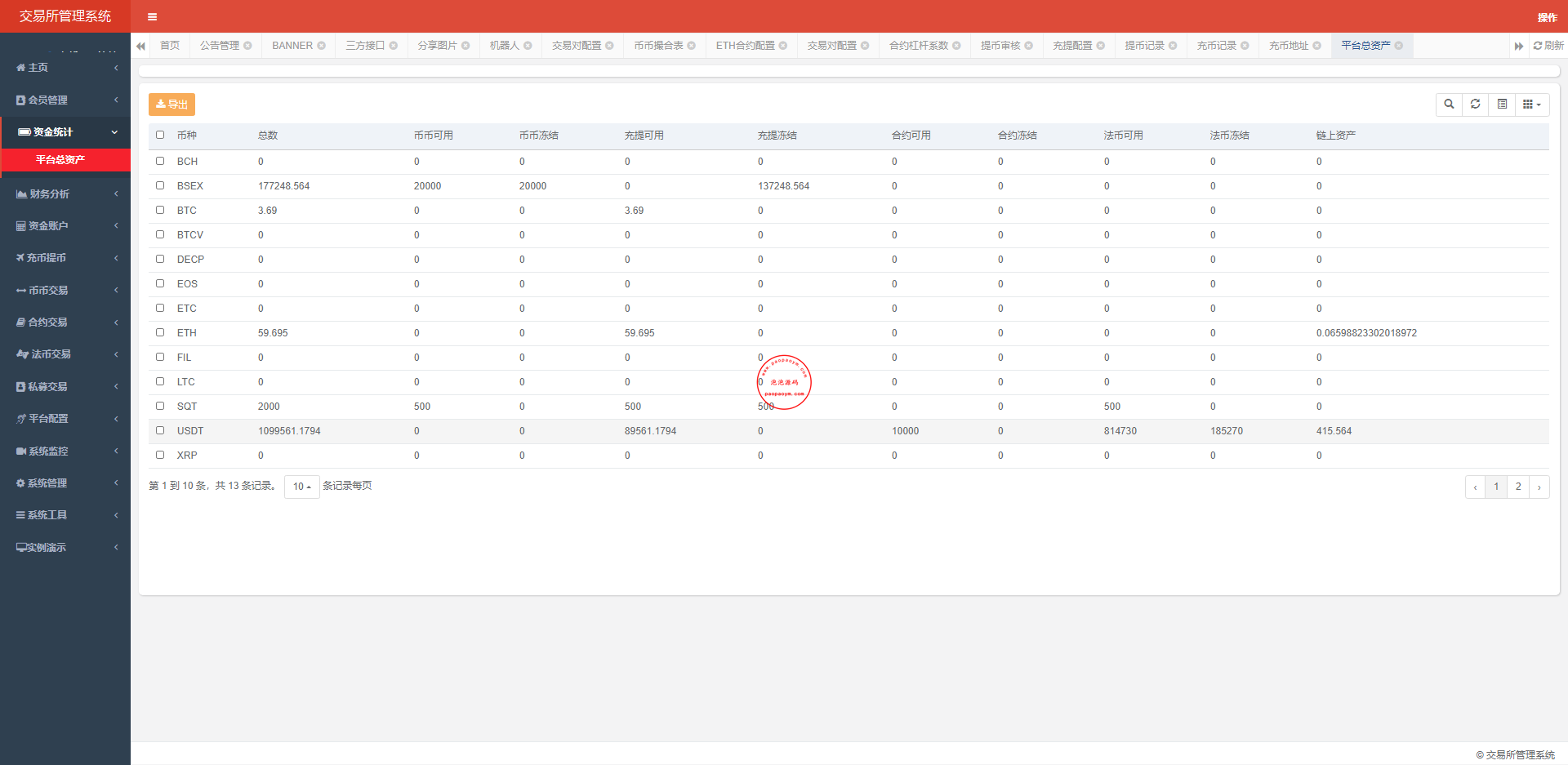Switch to the 提币审核 tab

pos(1000,46)
